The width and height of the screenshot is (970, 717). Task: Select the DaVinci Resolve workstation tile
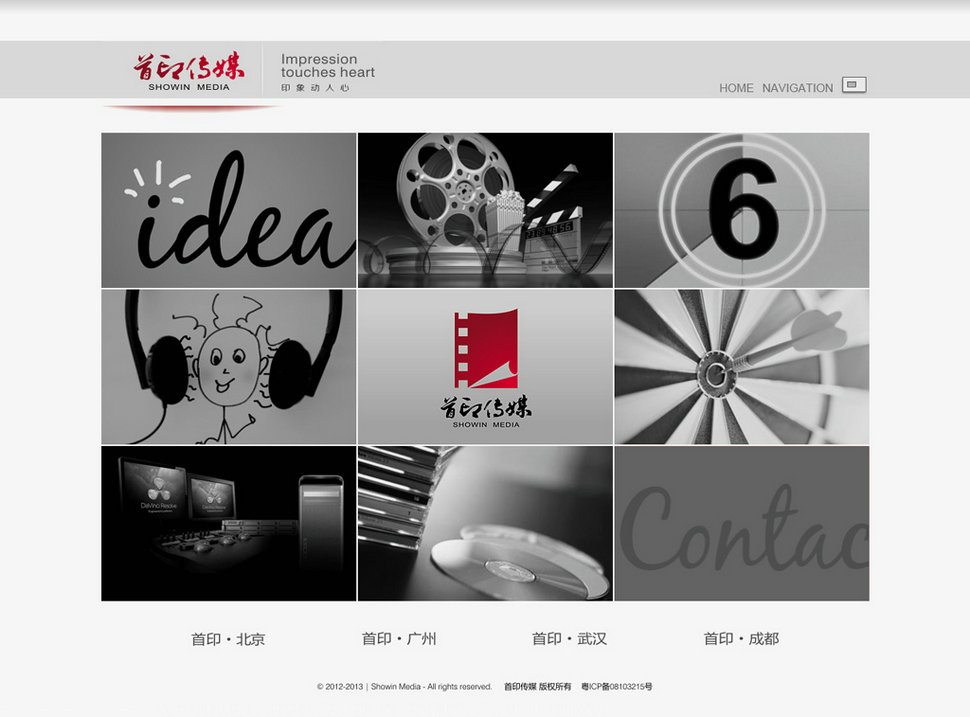(x=229, y=523)
